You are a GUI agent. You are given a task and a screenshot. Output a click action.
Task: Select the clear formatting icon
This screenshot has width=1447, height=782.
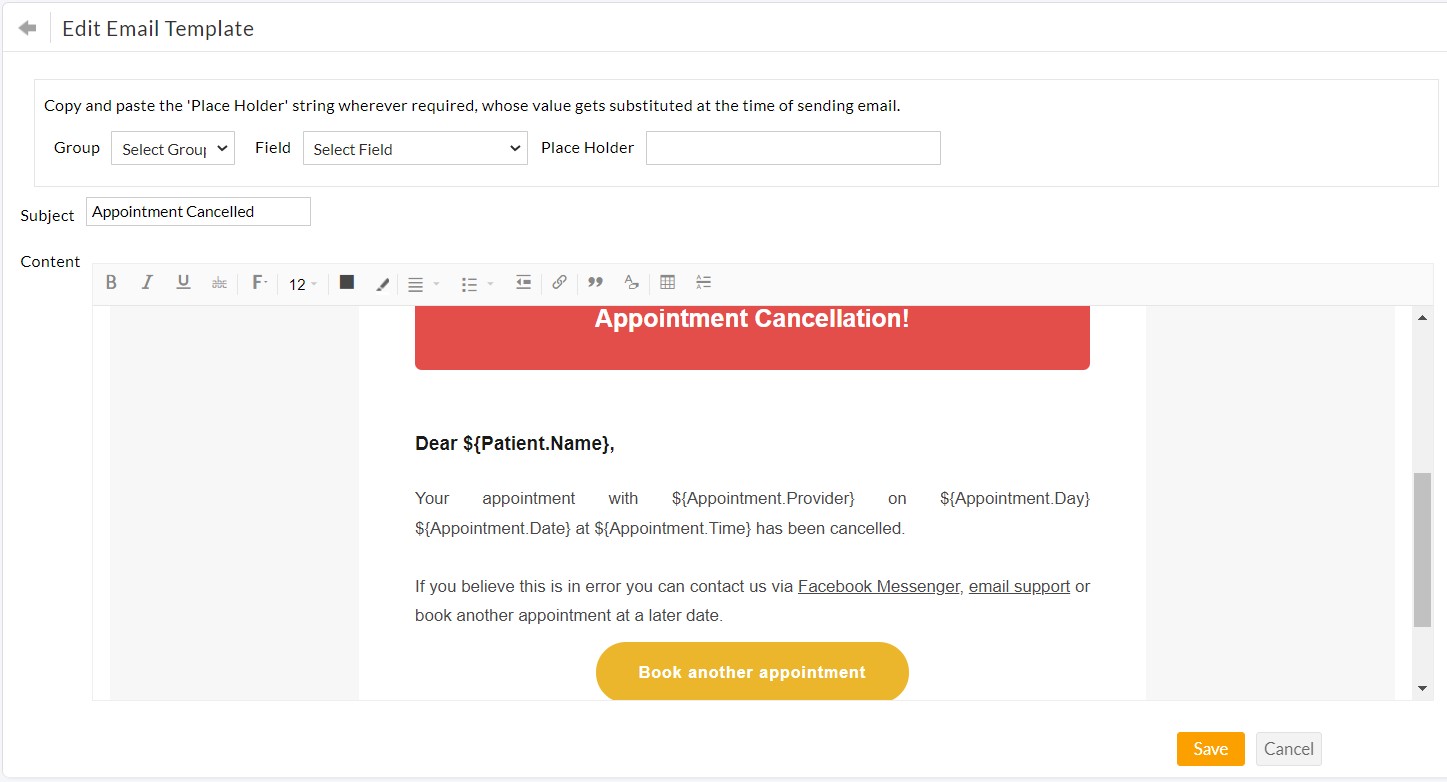pos(631,282)
